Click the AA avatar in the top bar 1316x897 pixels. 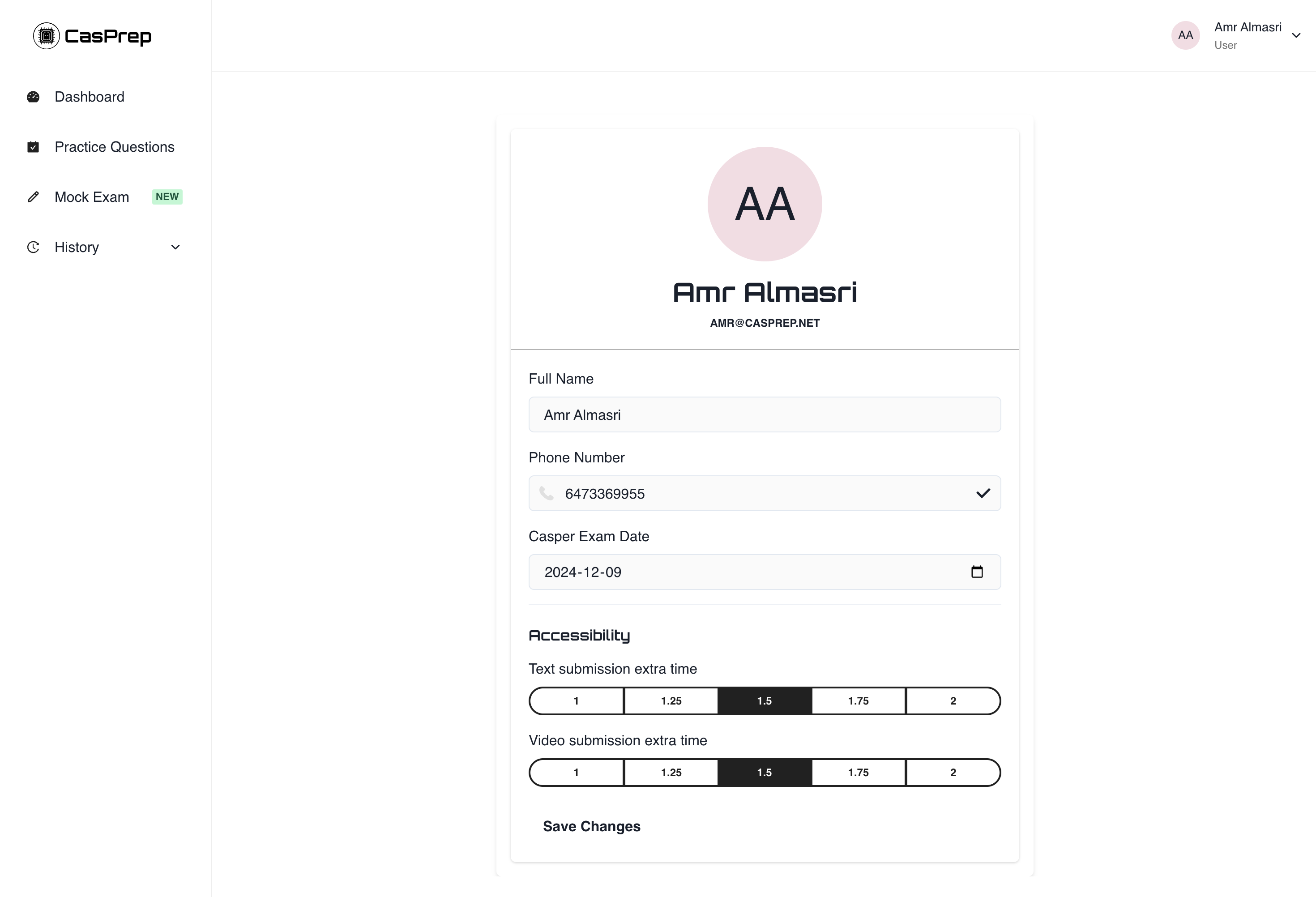[1185, 35]
